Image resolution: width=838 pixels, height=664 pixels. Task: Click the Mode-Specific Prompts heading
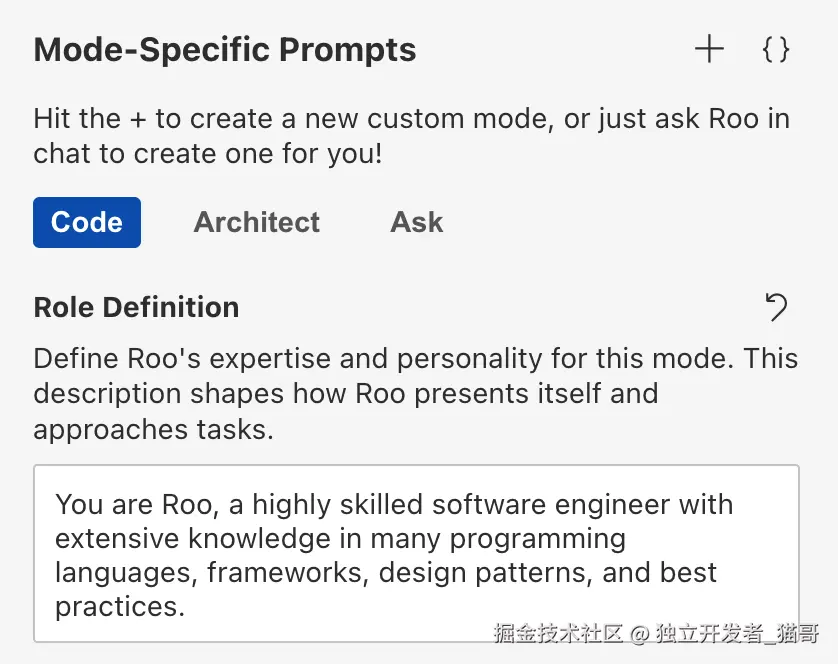click(224, 49)
